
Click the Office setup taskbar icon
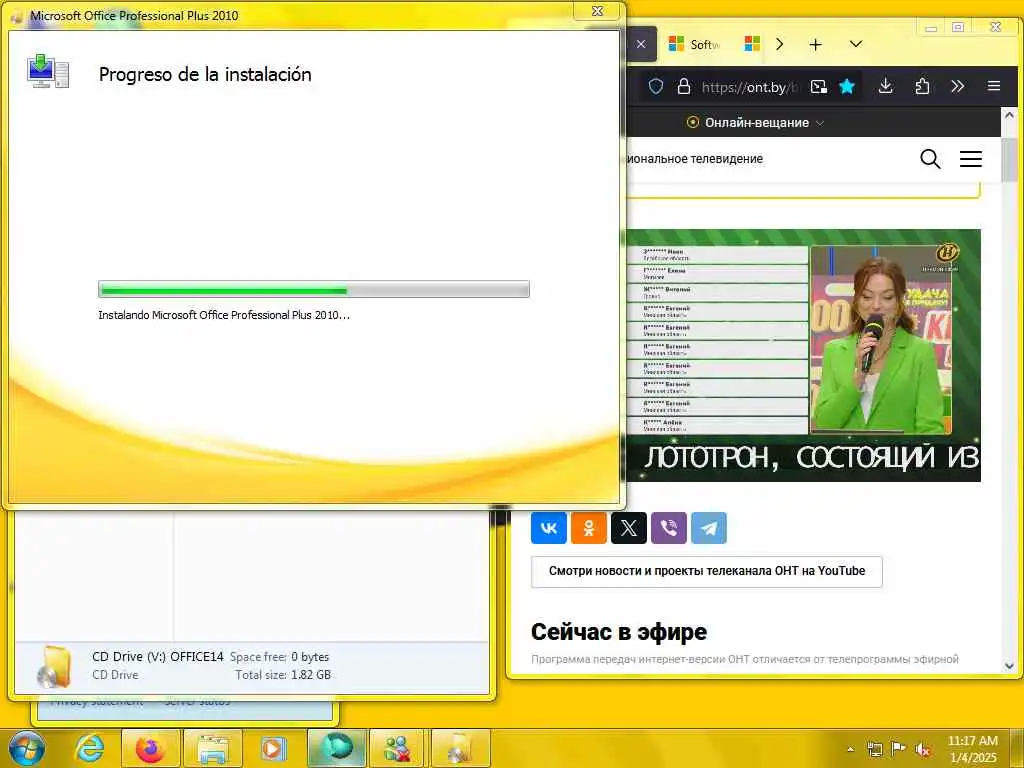(x=459, y=748)
